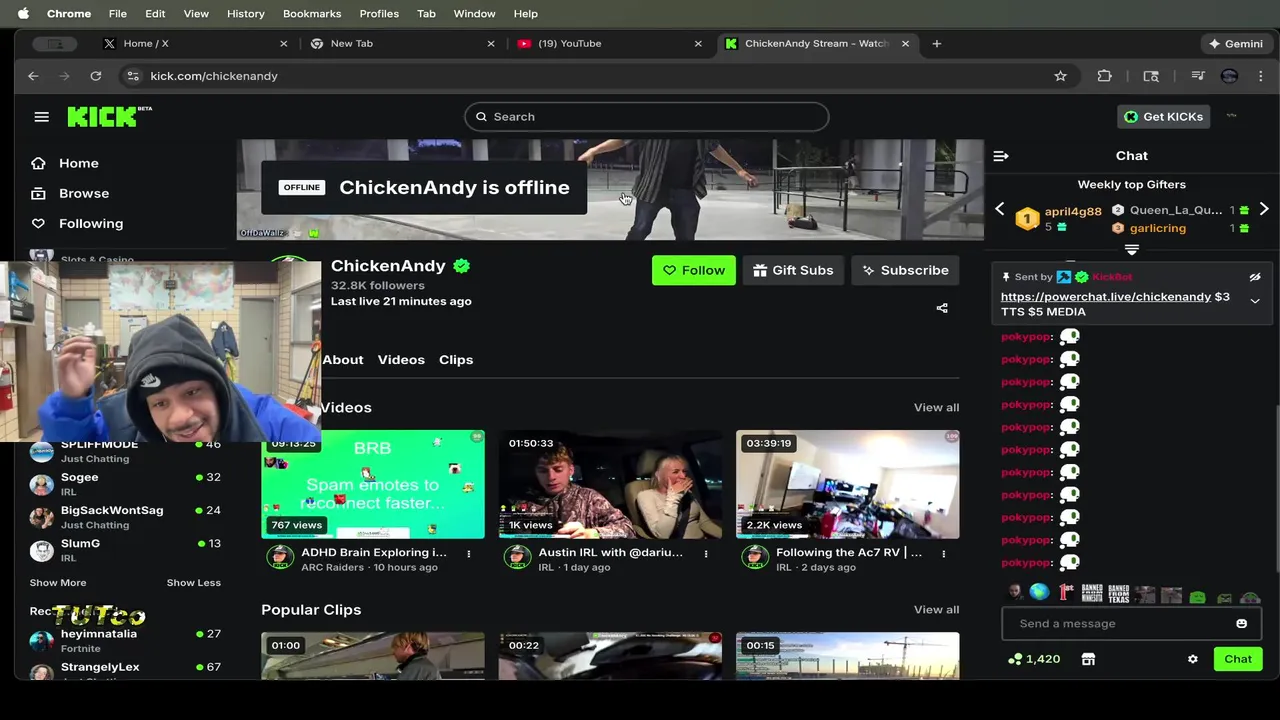The height and width of the screenshot is (720, 1280).
Task: Click ChickenAndy avatar under BRB video
Action: (x=280, y=557)
